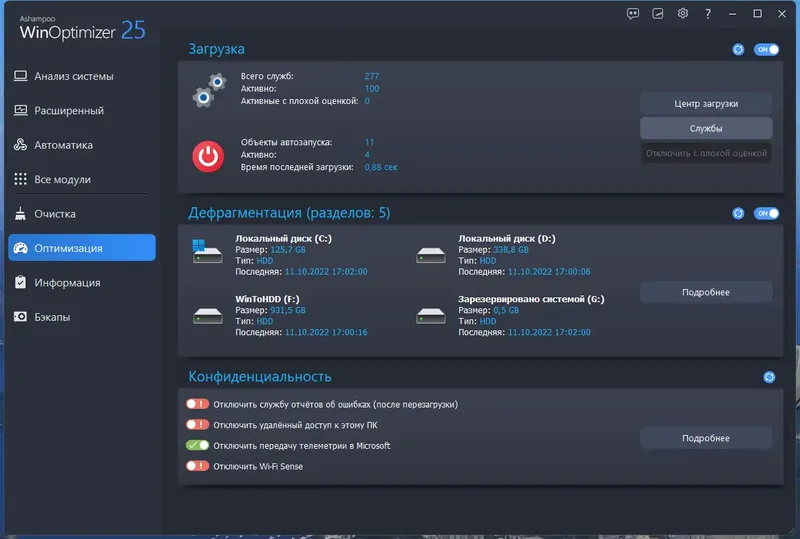Toggle Отключить удалённый доступ к этому ПК

(197, 425)
